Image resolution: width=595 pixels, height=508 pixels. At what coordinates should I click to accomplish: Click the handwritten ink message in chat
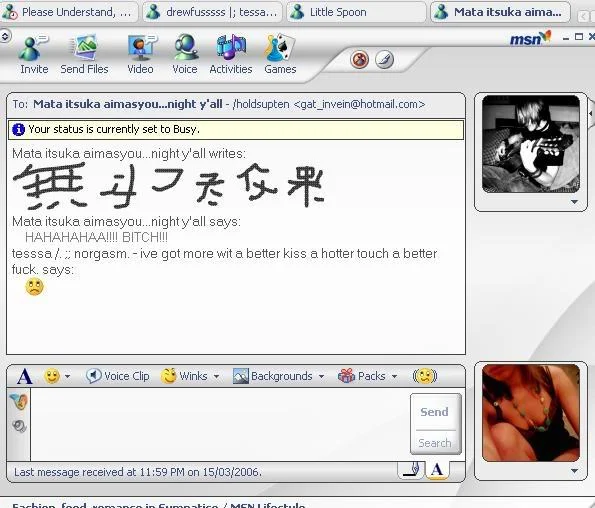(169, 186)
